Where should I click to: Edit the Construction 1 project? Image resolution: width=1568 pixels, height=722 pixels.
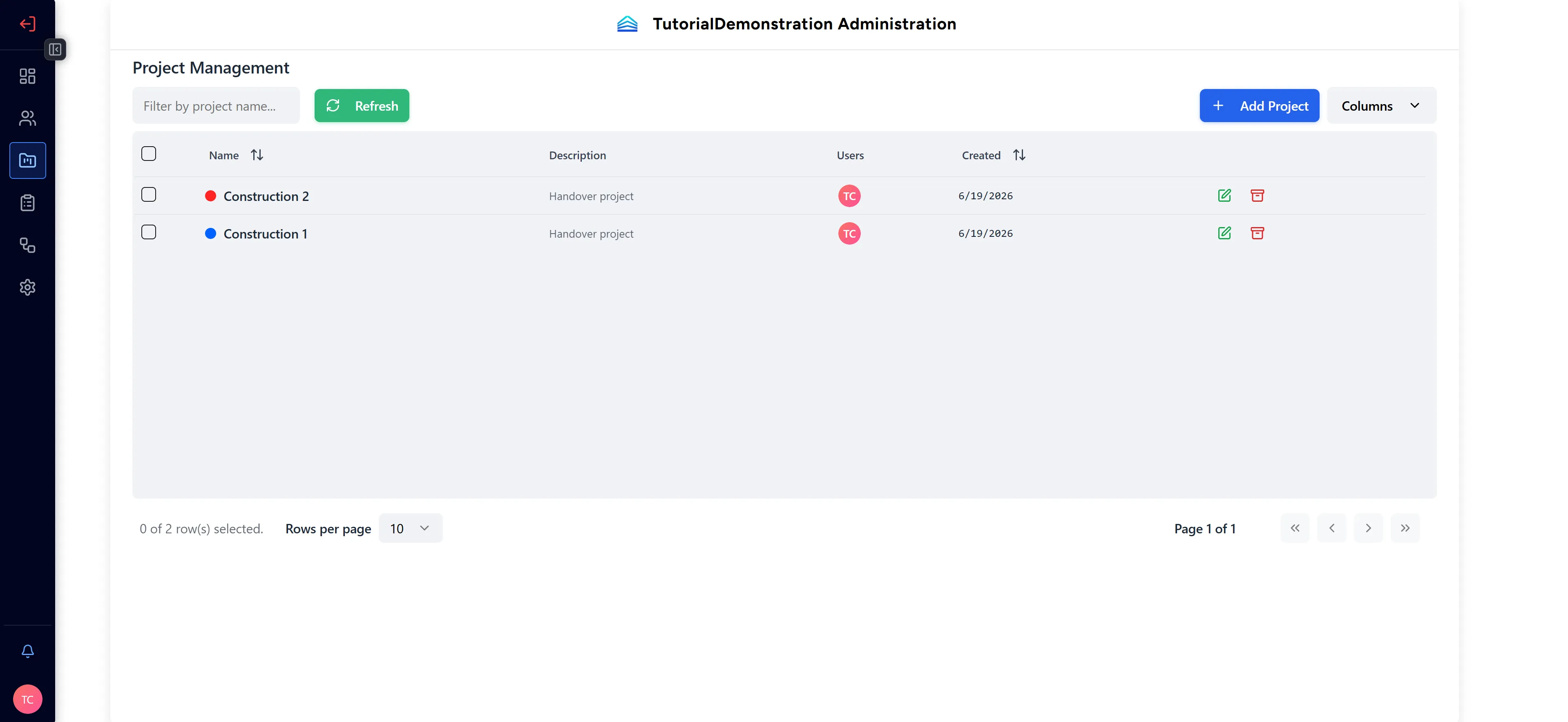click(x=1224, y=233)
